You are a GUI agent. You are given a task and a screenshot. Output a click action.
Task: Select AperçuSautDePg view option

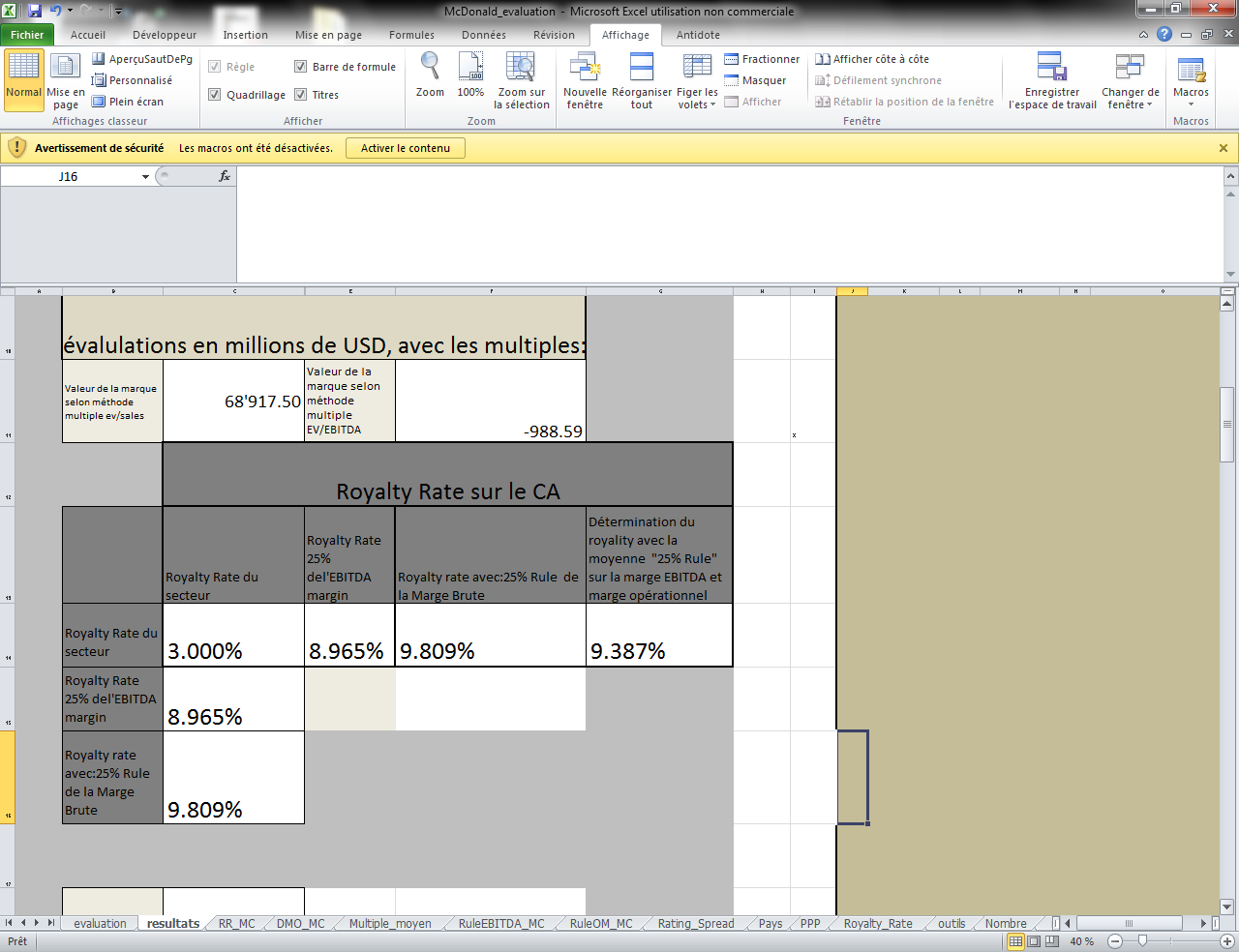pyautogui.click(x=141, y=59)
